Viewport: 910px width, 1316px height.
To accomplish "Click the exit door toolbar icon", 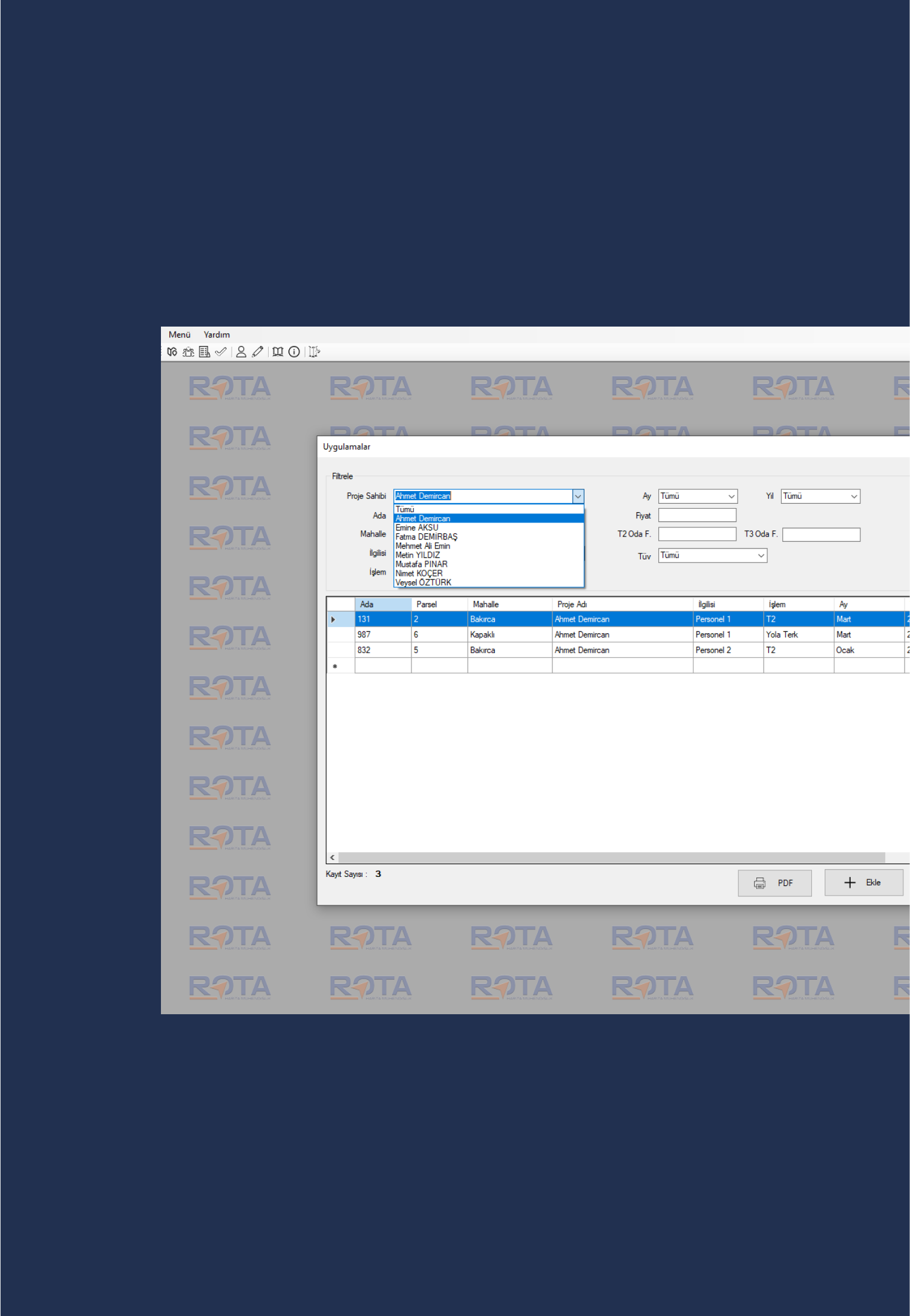I will 314,352.
